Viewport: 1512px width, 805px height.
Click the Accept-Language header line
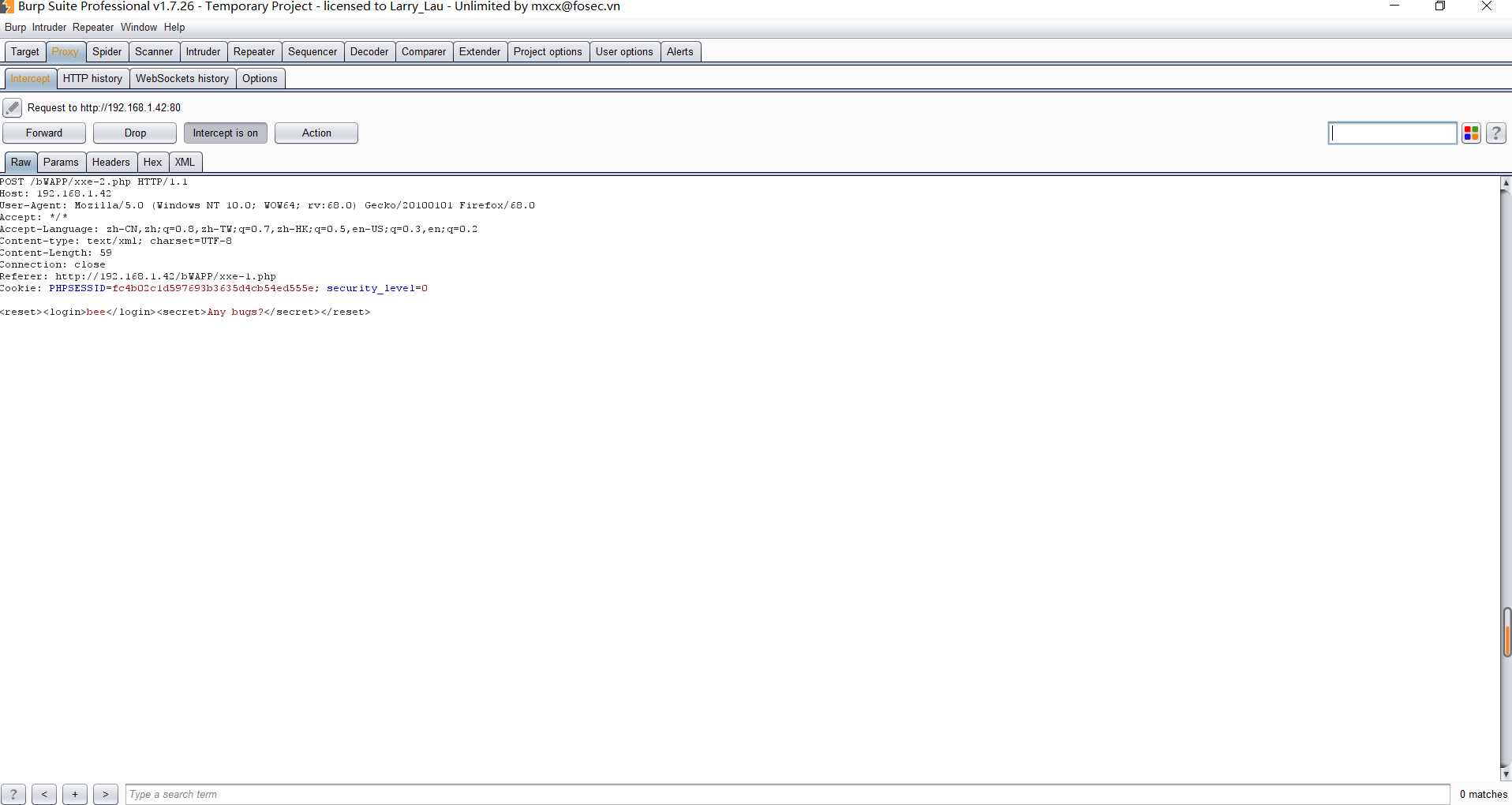coord(239,230)
